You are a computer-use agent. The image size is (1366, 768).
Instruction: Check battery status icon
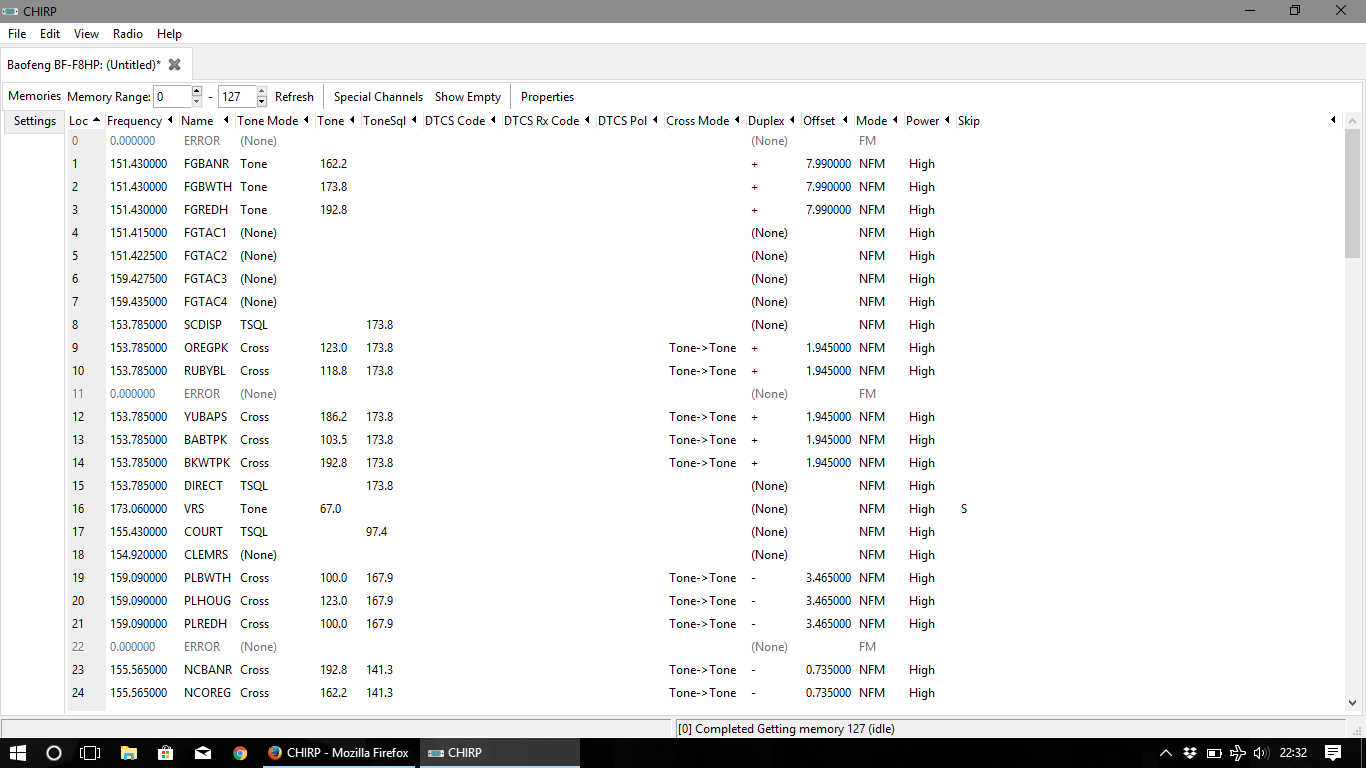point(1213,752)
